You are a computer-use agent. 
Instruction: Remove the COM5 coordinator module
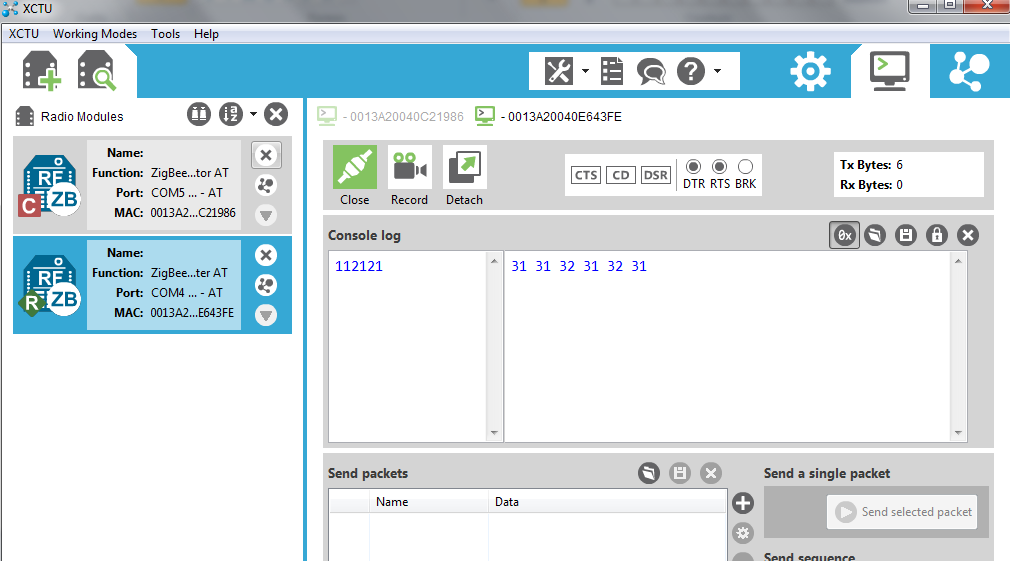point(266,155)
